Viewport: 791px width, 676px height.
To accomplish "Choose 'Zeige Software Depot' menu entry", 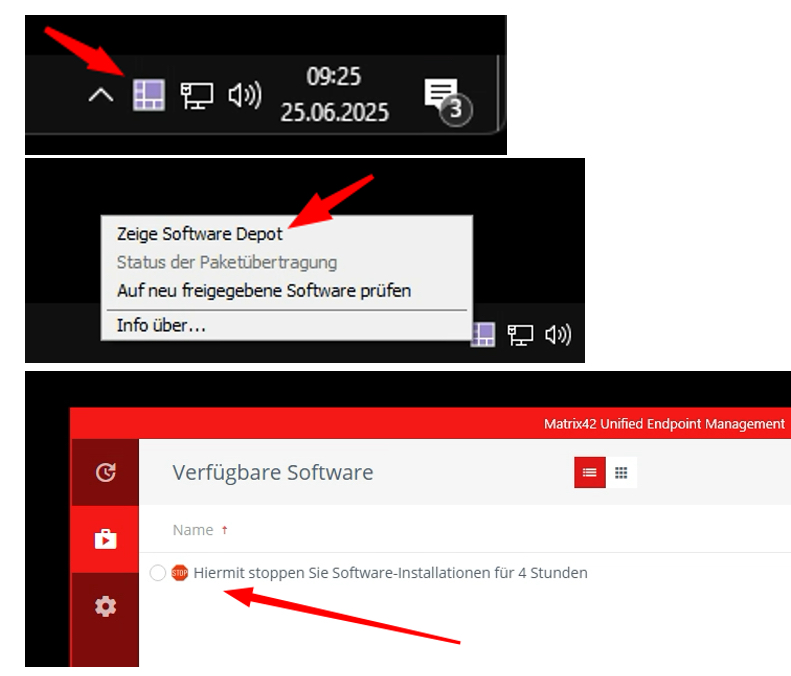I will pos(200,234).
